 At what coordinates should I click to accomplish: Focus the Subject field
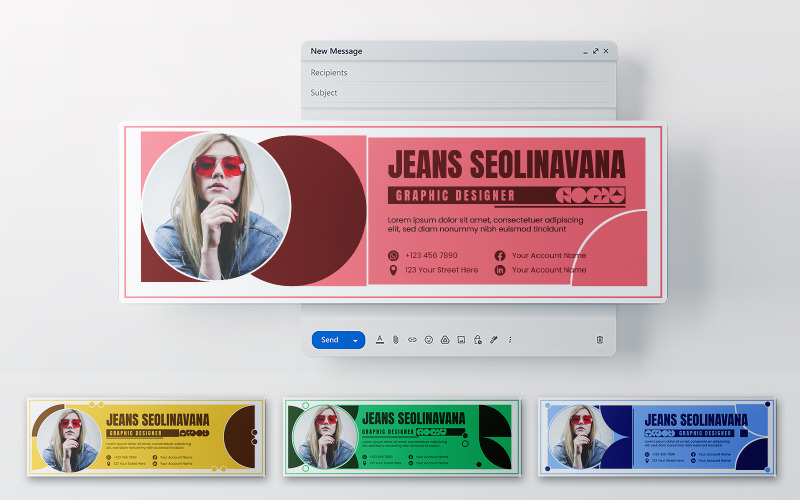(x=459, y=93)
